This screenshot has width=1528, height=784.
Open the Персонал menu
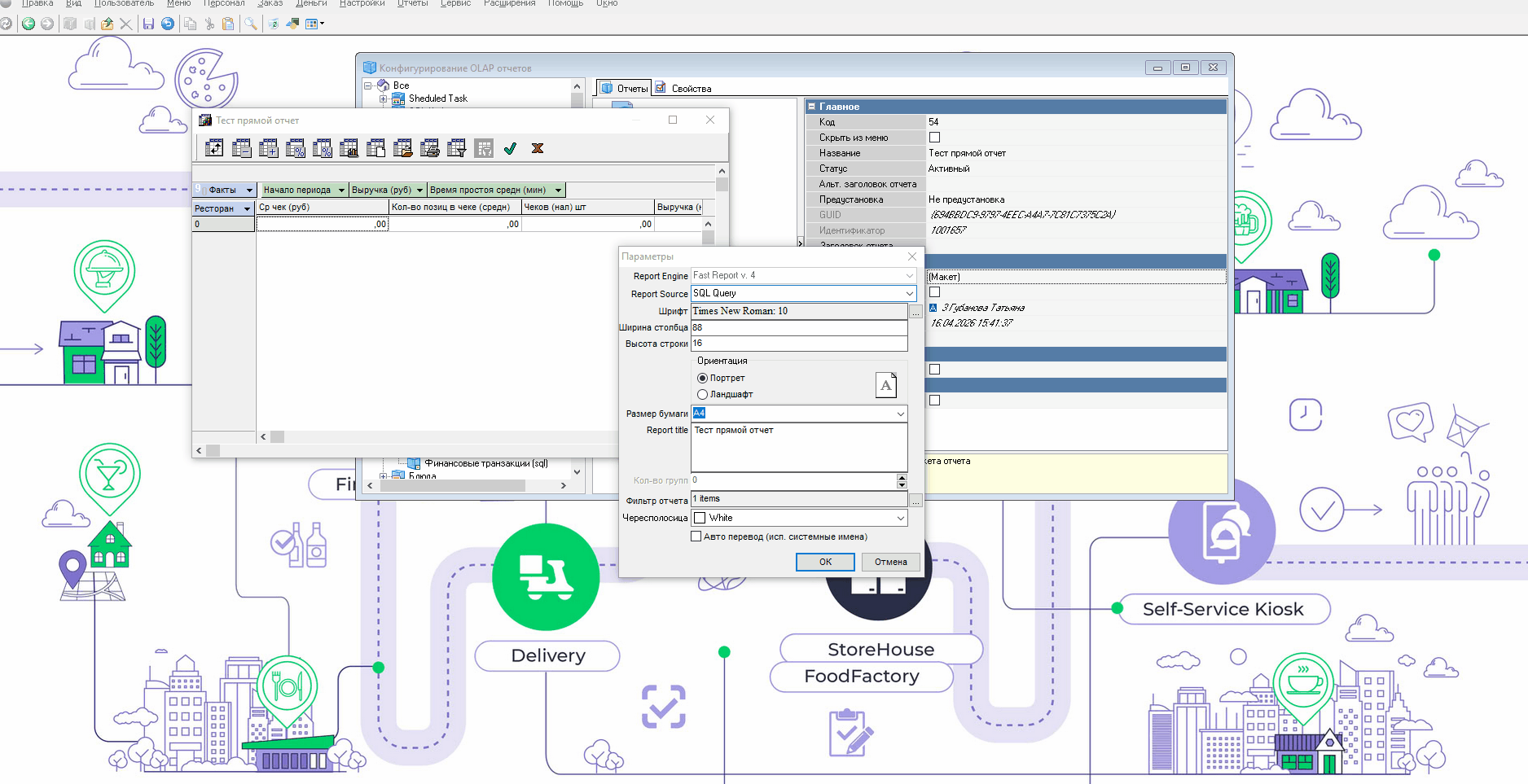click(x=224, y=4)
